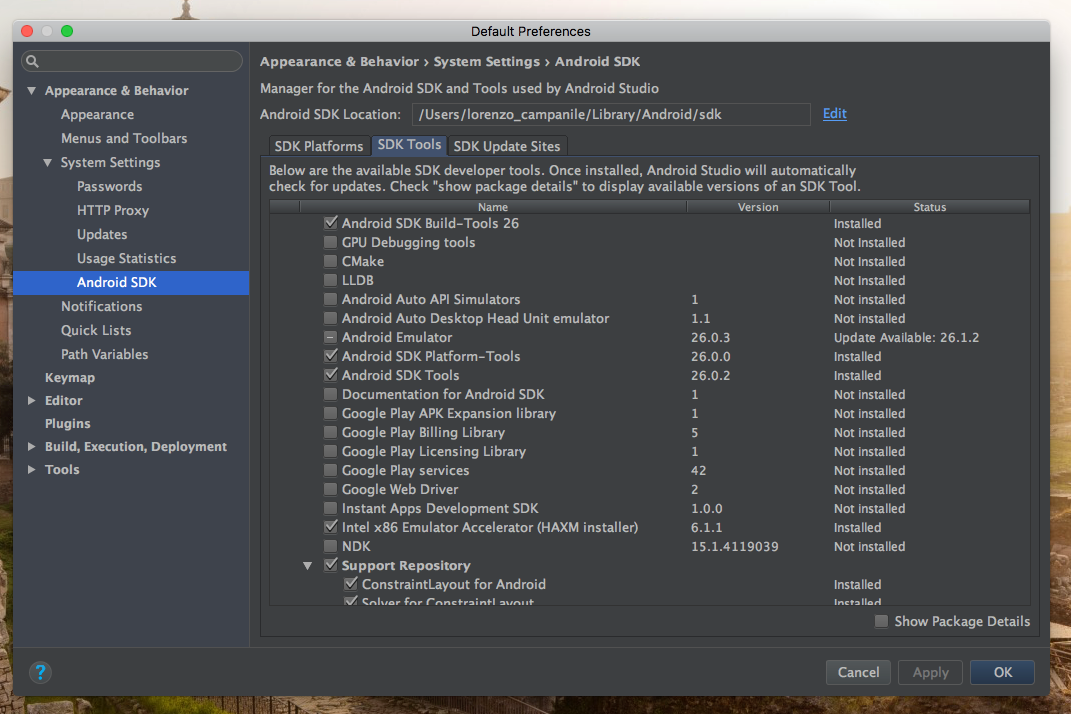Screen dimensions: 1071x714
Task: Select HTTP Proxy in the sidebar
Action: (x=113, y=210)
